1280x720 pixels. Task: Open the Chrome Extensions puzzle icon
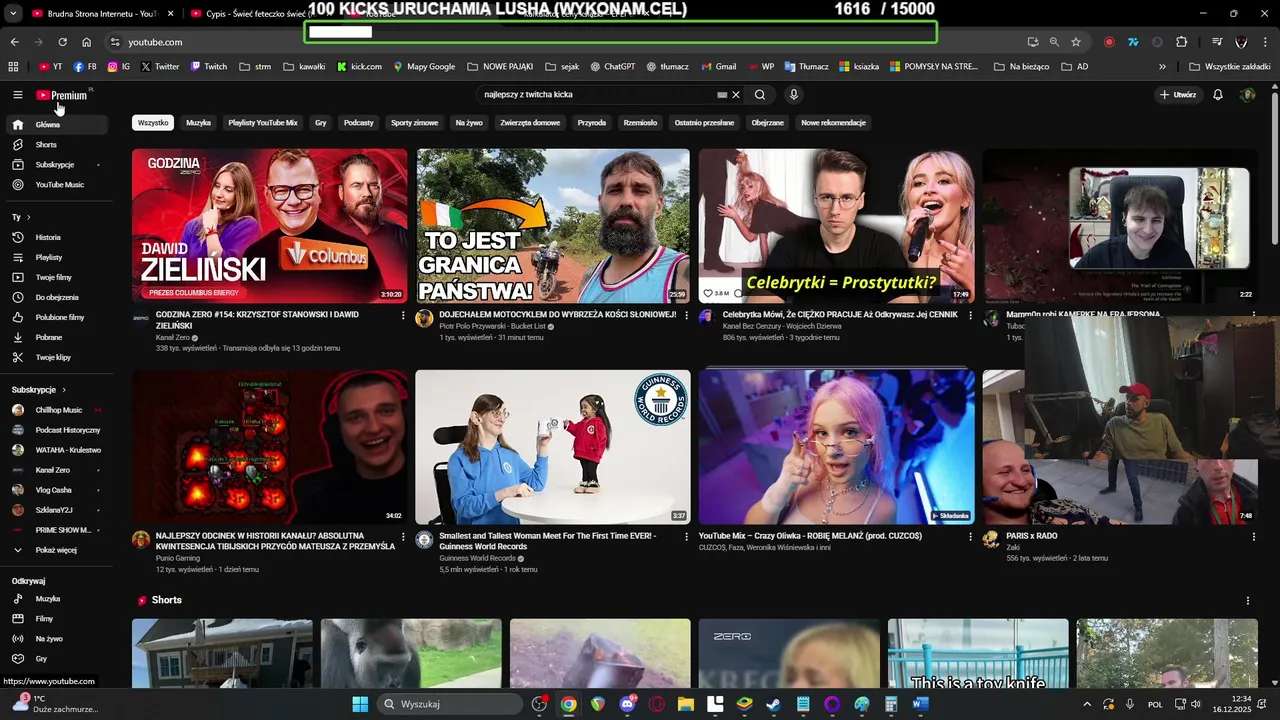1182,42
